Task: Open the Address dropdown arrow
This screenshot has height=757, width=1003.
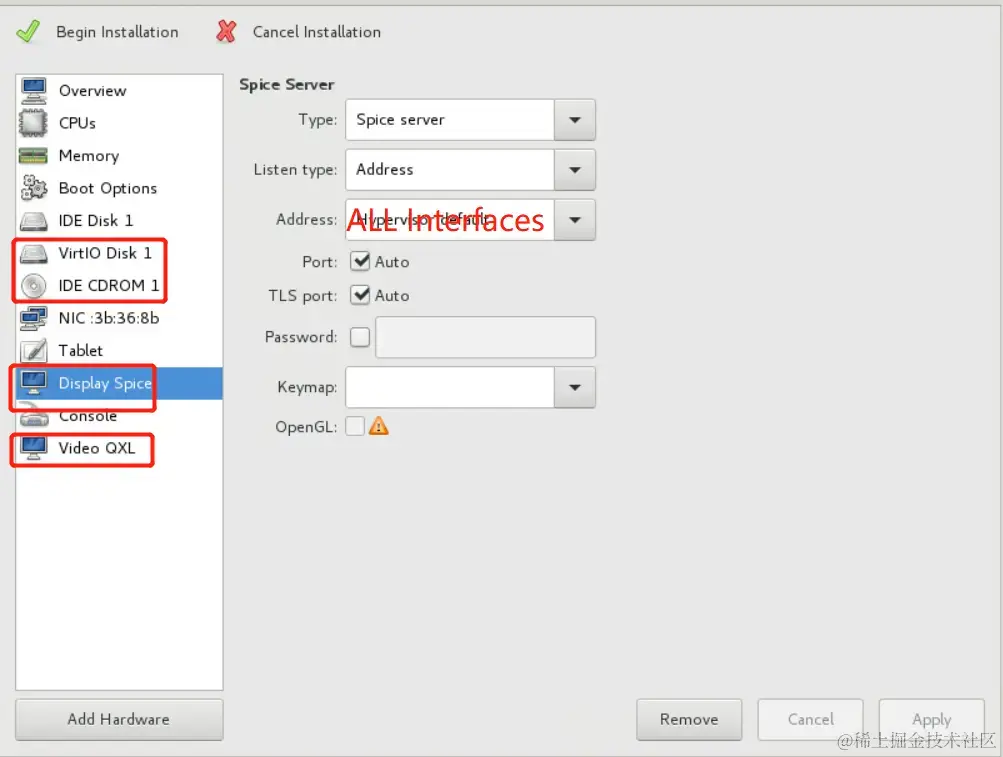Action: 574,219
